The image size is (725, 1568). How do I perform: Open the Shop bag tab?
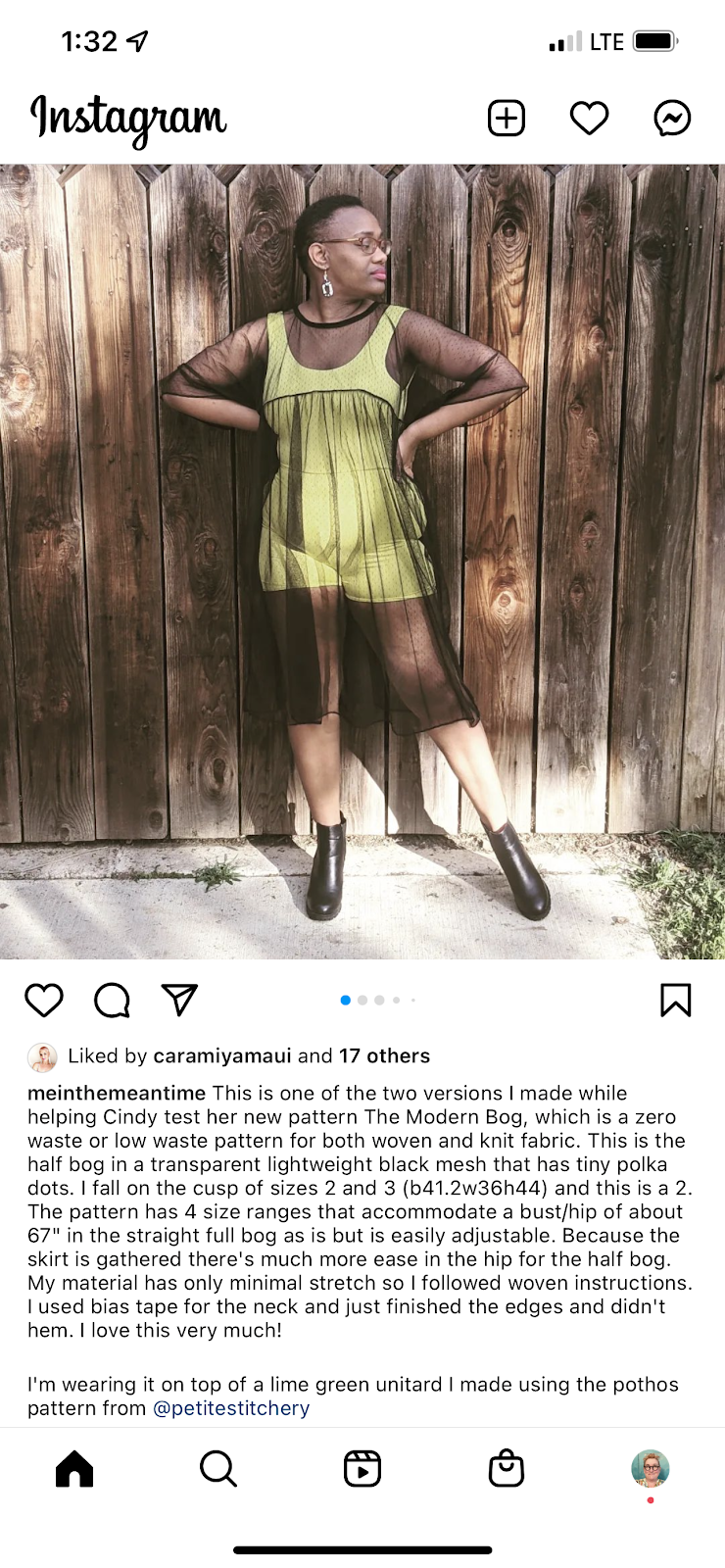coord(507,1469)
